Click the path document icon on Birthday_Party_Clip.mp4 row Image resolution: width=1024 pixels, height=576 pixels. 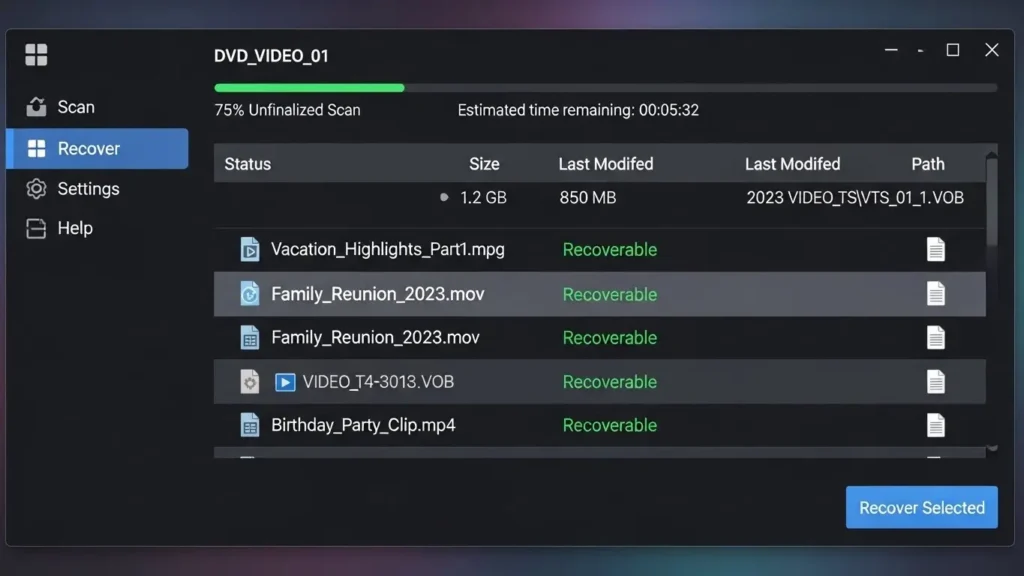(x=936, y=425)
